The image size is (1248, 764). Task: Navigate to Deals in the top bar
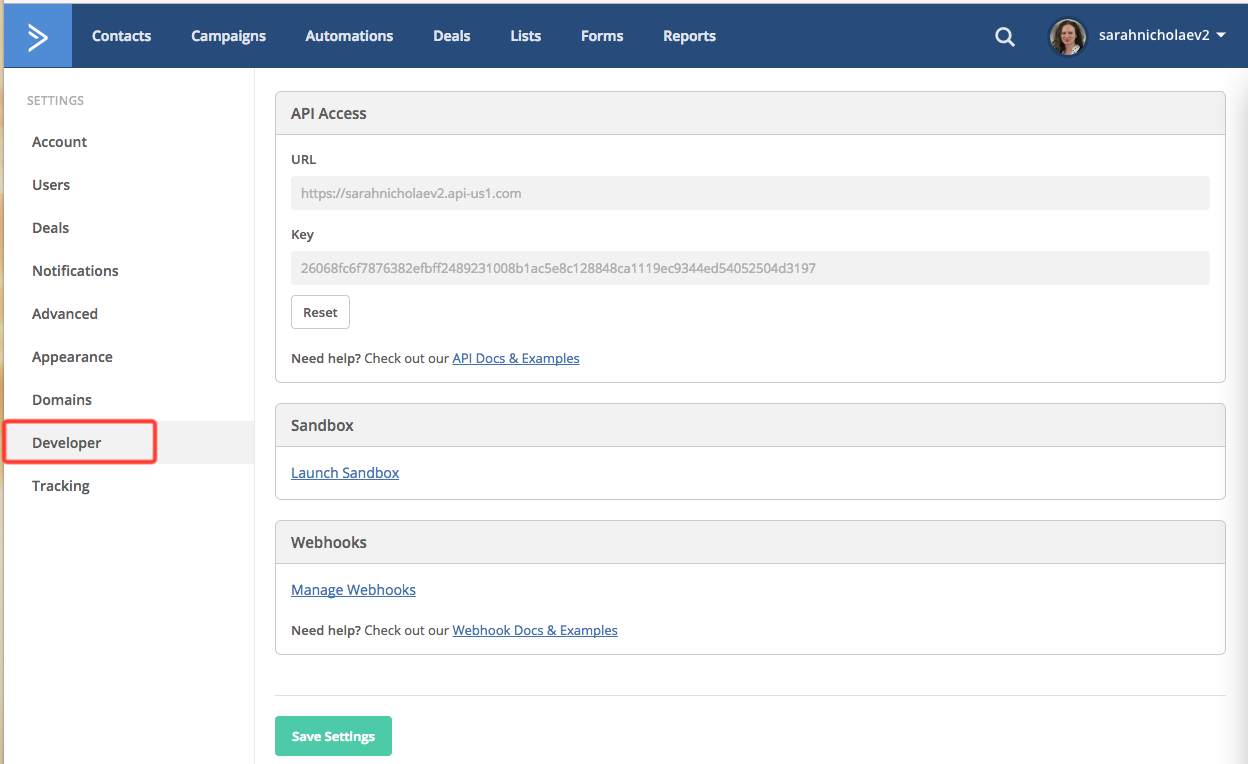451,36
